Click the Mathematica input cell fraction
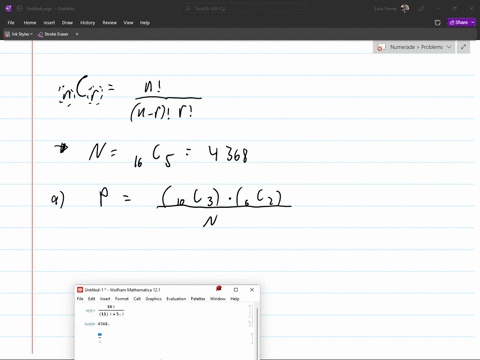 (x=111, y=310)
